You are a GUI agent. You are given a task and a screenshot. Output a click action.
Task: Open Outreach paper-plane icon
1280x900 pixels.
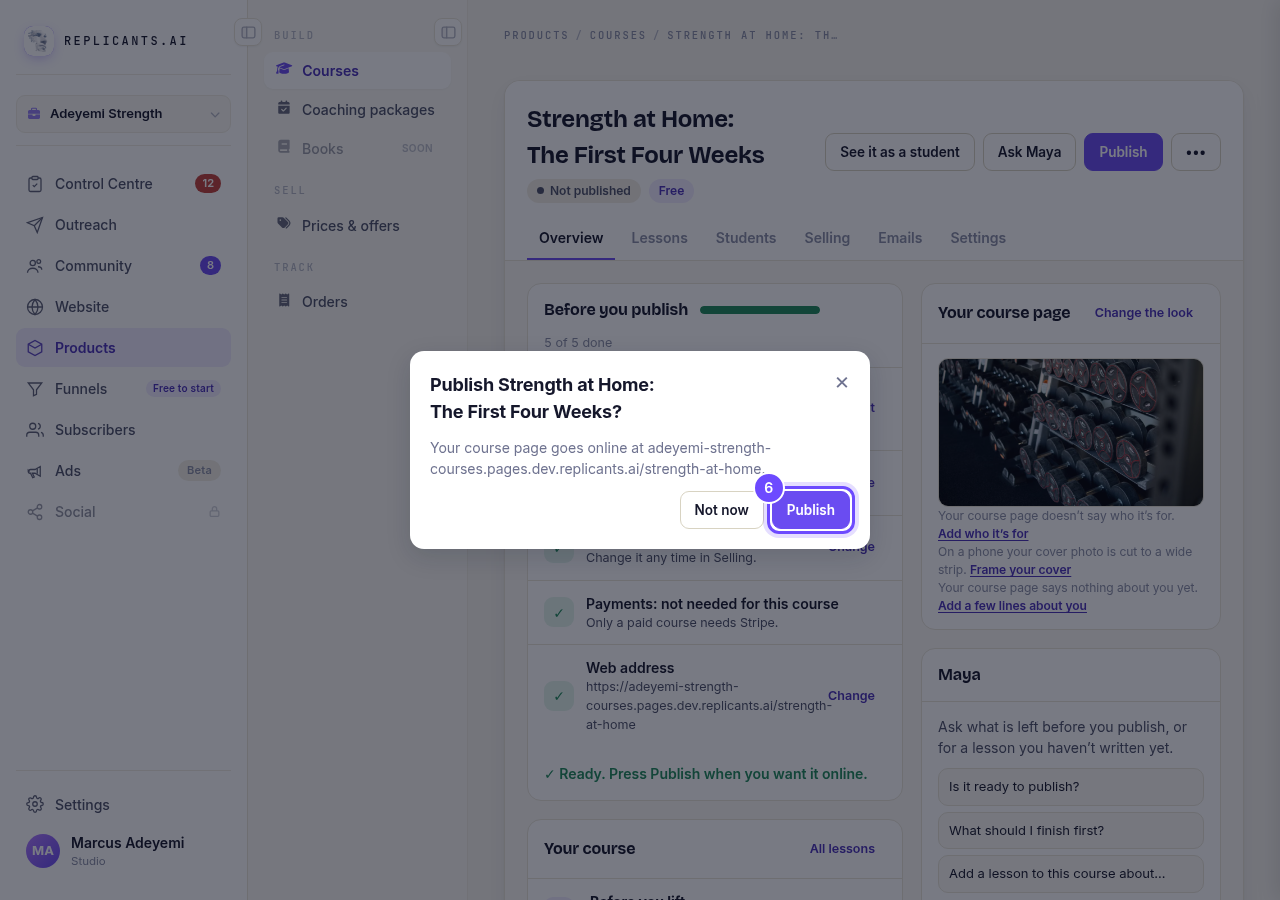coord(35,225)
